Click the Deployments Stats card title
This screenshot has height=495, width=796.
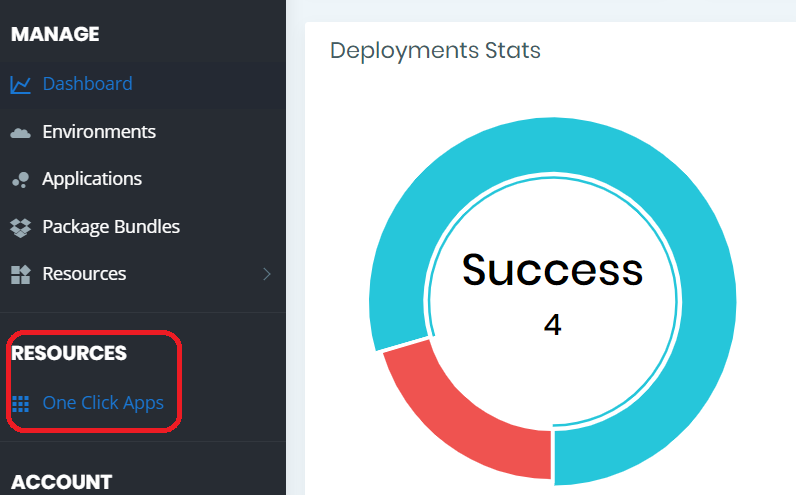[x=435, y=50]
